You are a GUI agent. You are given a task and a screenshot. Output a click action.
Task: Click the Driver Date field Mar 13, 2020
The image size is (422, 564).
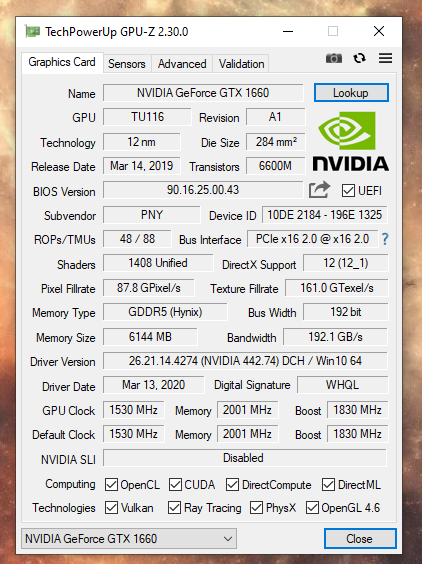click(154, 385)
